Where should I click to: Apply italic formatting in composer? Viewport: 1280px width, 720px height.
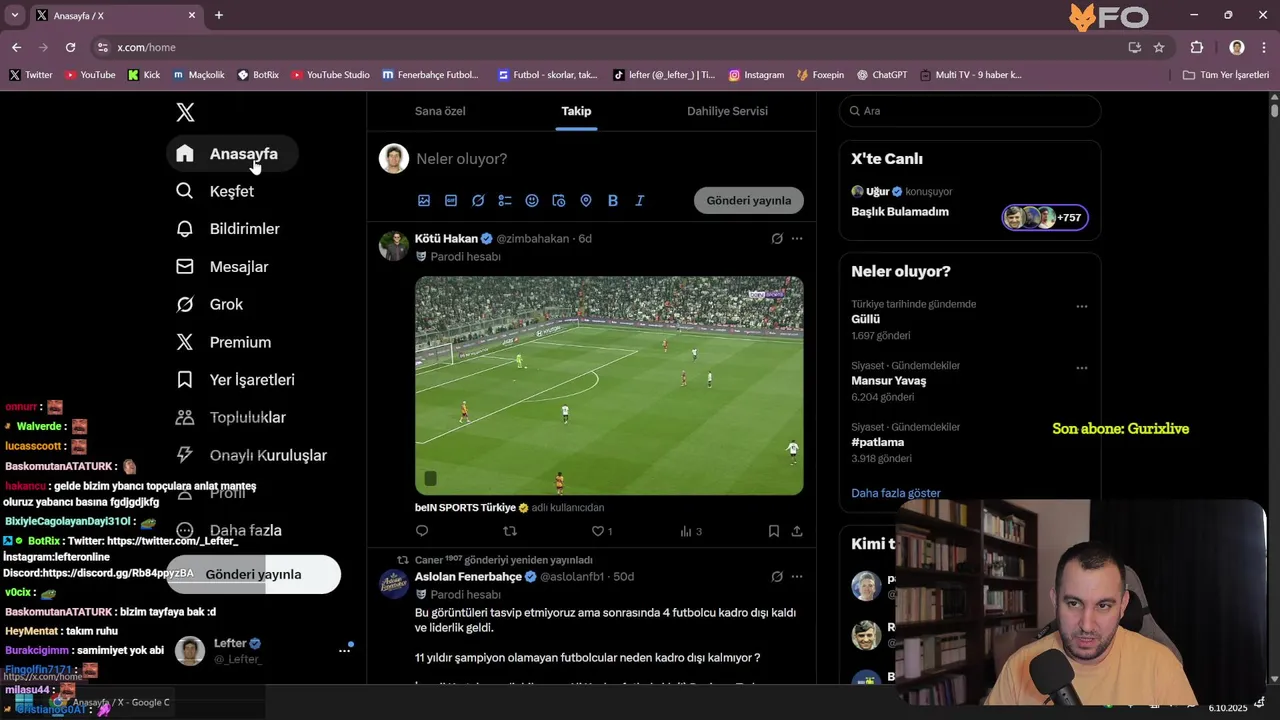tap(640, 200)
